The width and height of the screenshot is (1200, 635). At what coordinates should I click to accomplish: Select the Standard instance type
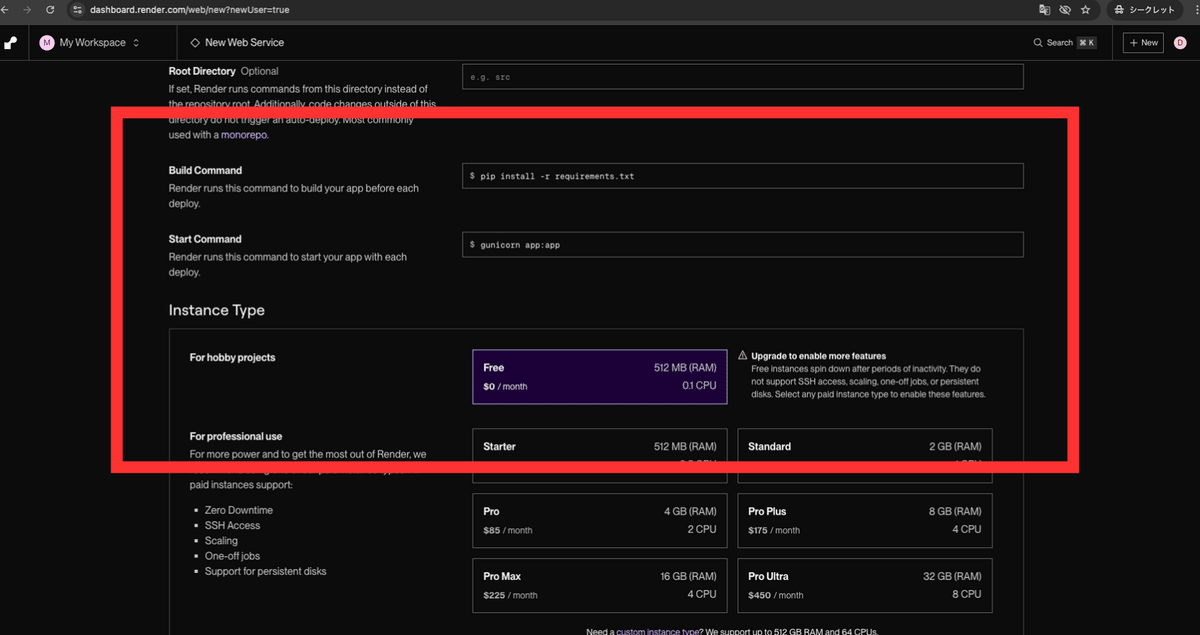[865, 454]
